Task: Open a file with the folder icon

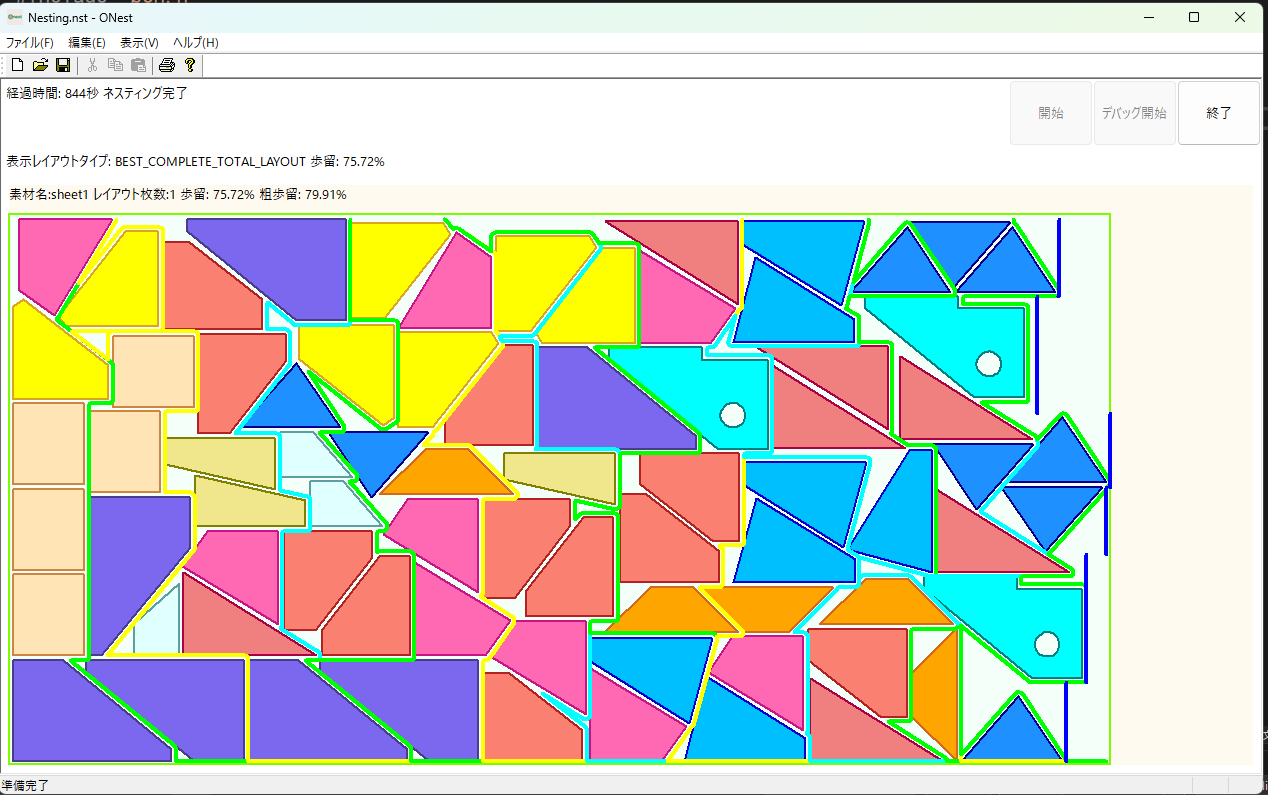Action: tap(40, 66)
